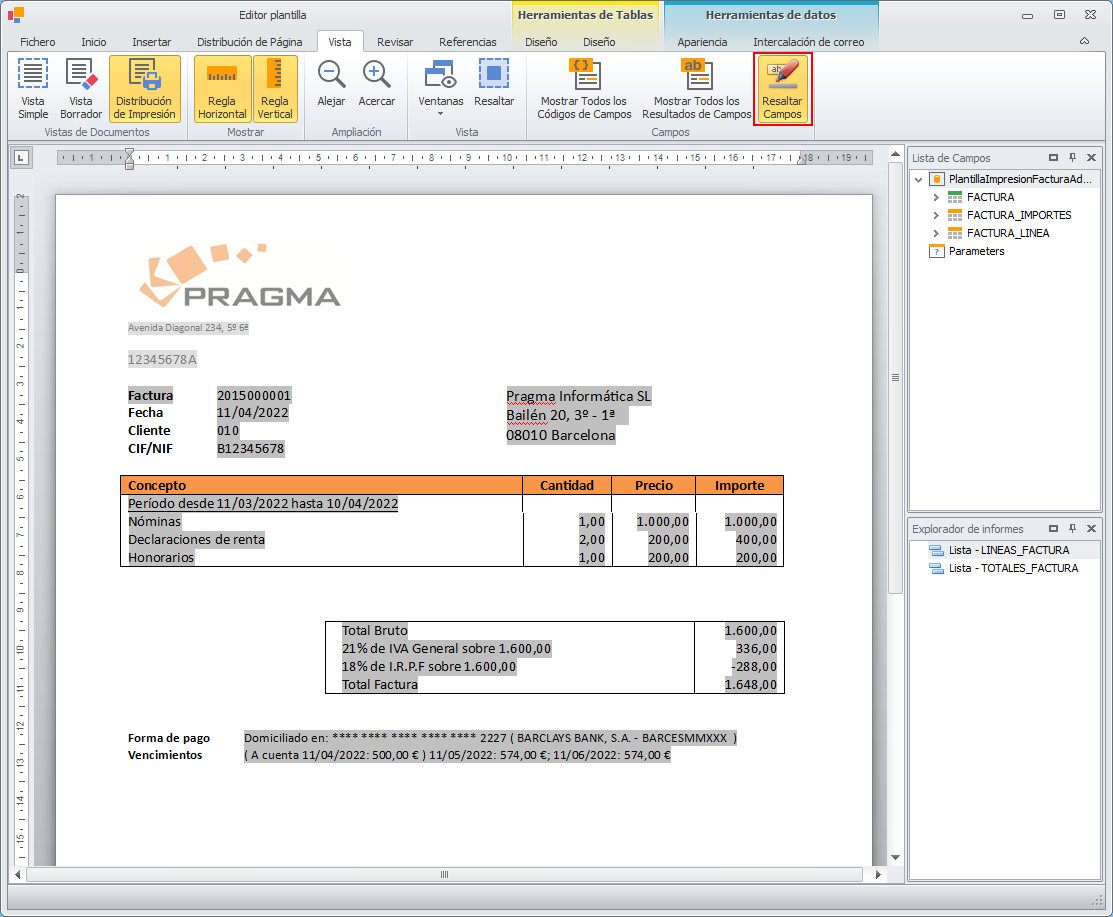Viewport: 1113px width, 917px height.
Task: Open the Distribución de Página tab
Action: click(x=249, y=42)
